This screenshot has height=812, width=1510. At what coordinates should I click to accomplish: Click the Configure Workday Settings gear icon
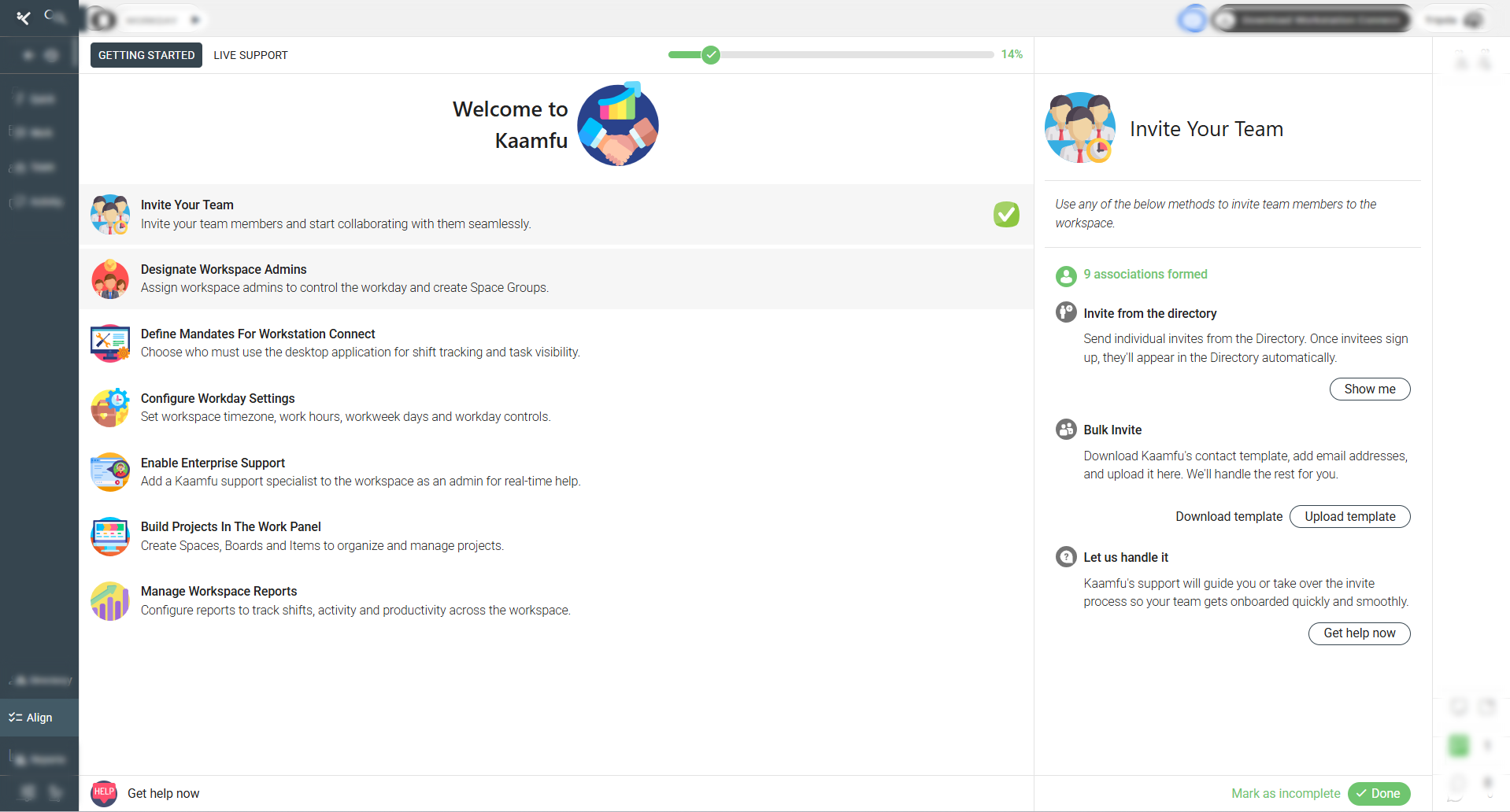pos(110,408)
